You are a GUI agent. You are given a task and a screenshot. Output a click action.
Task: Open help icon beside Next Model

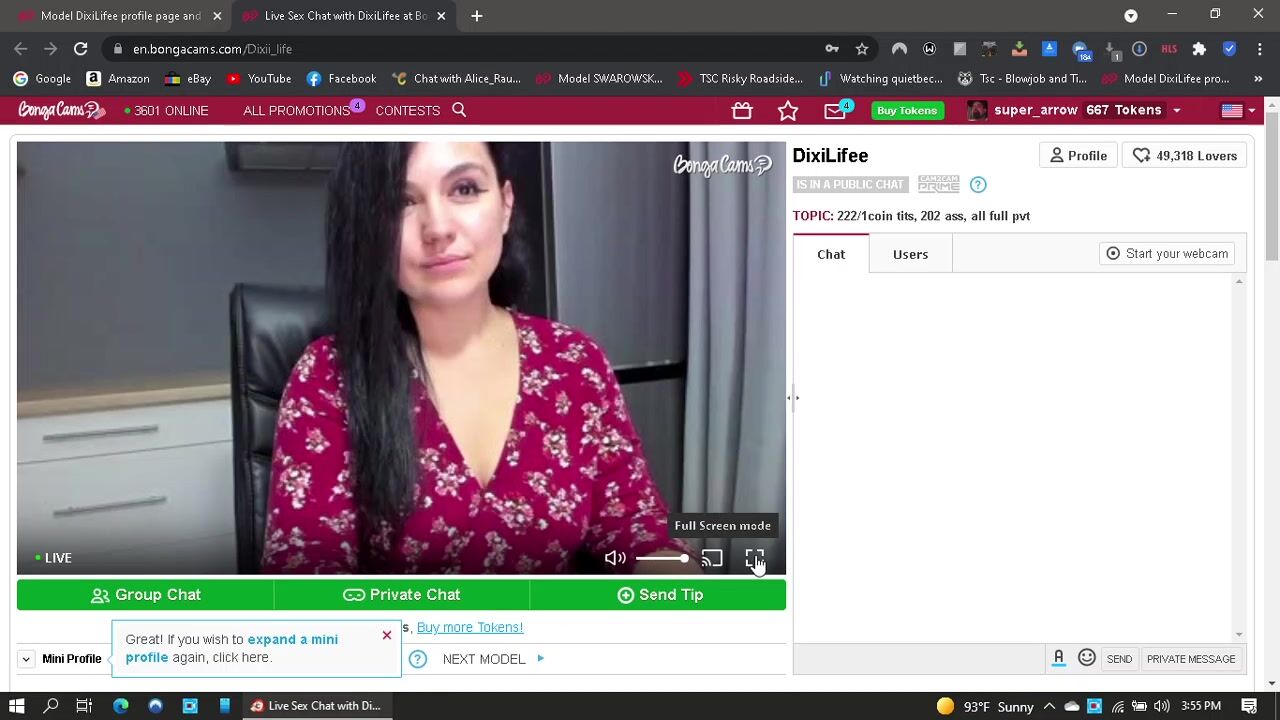[x=418, y=659]
